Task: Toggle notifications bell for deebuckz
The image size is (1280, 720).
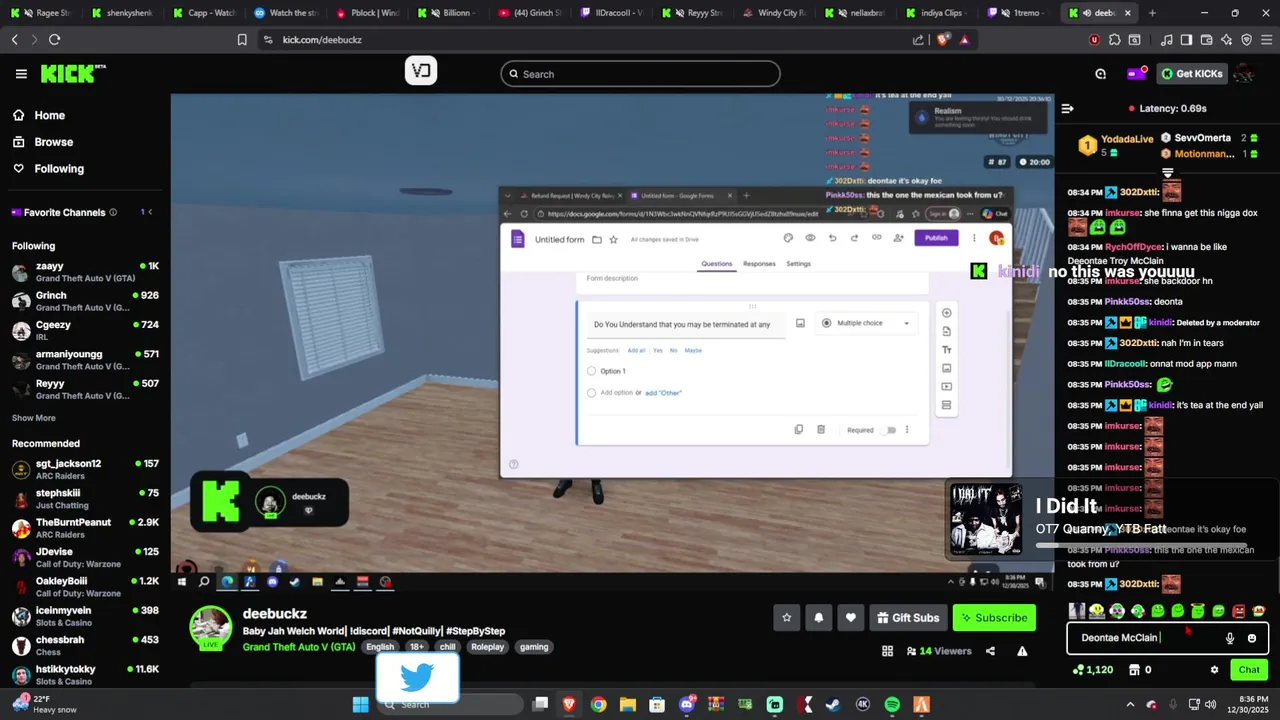Action: 819,618
